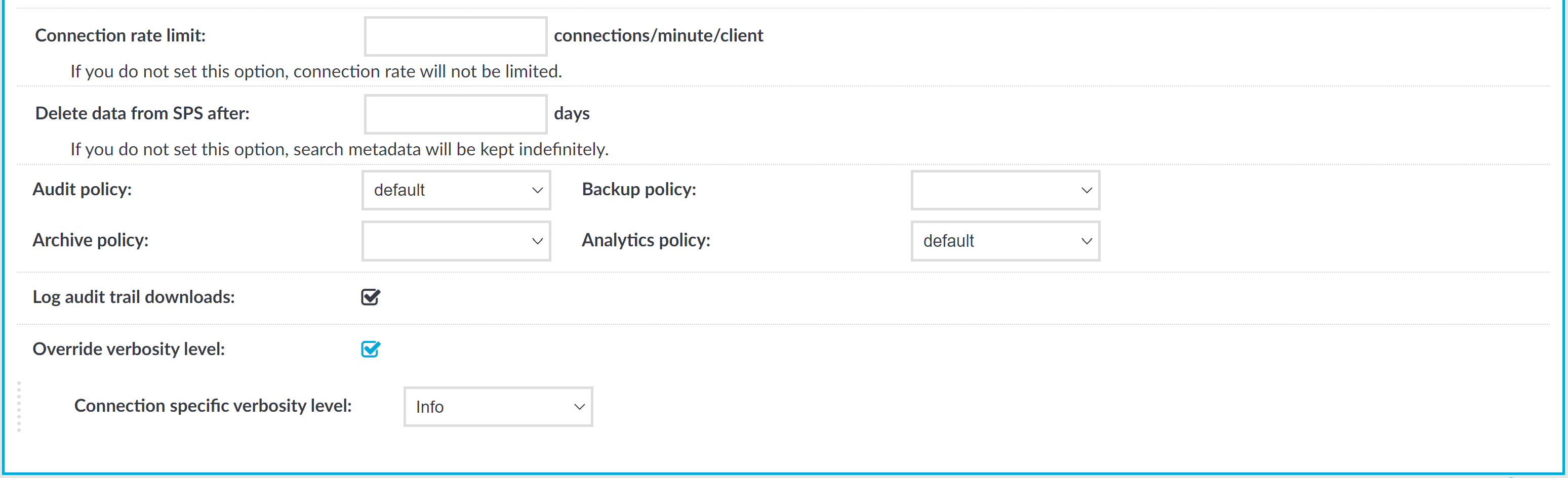Image resolution: width=1568 pixels, height=478 pixels.
Task: Click the 'connections/minute/client' unit text
Action: coord(658,36)
